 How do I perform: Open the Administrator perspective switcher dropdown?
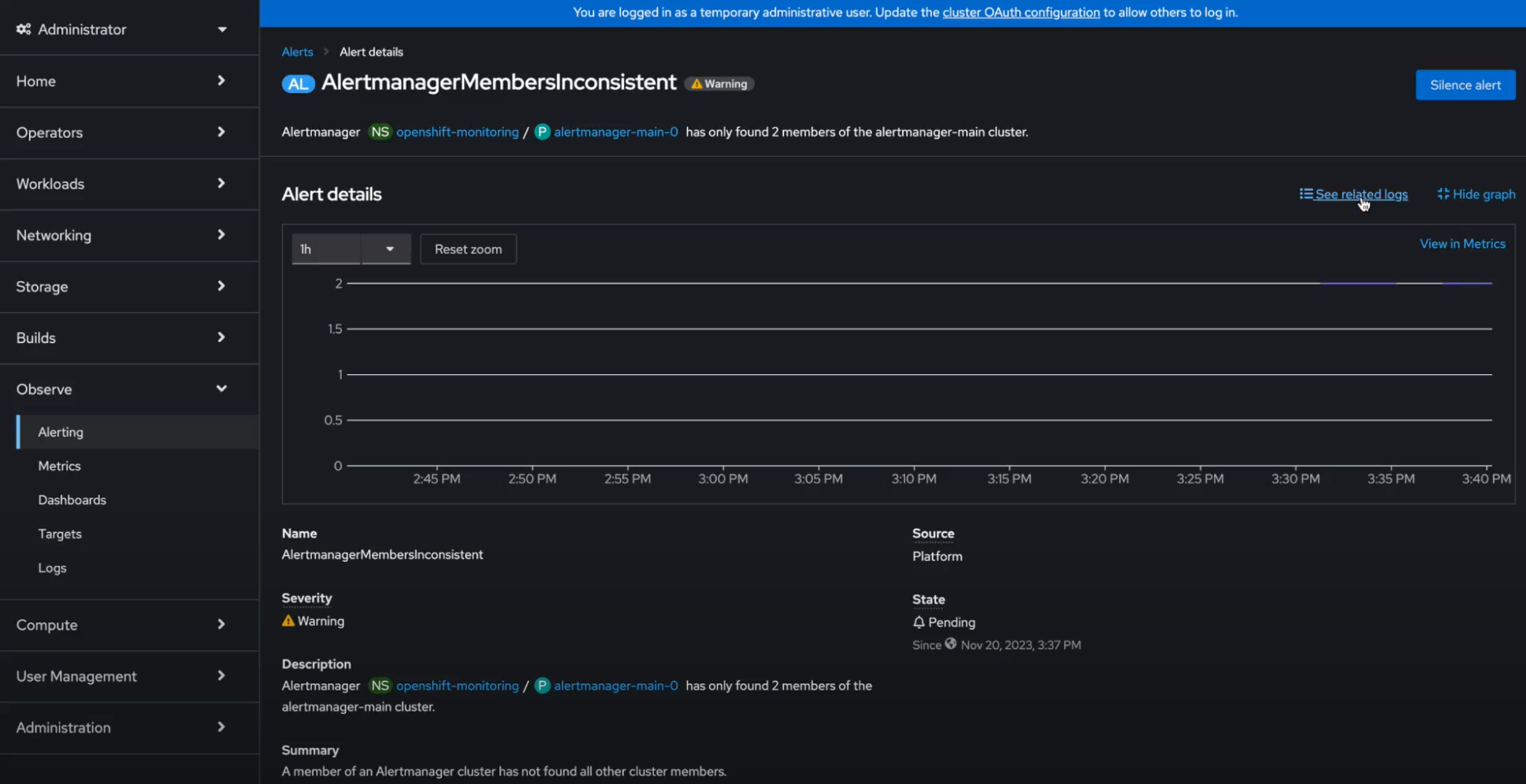pyautogui.click(x=221, y=29)
